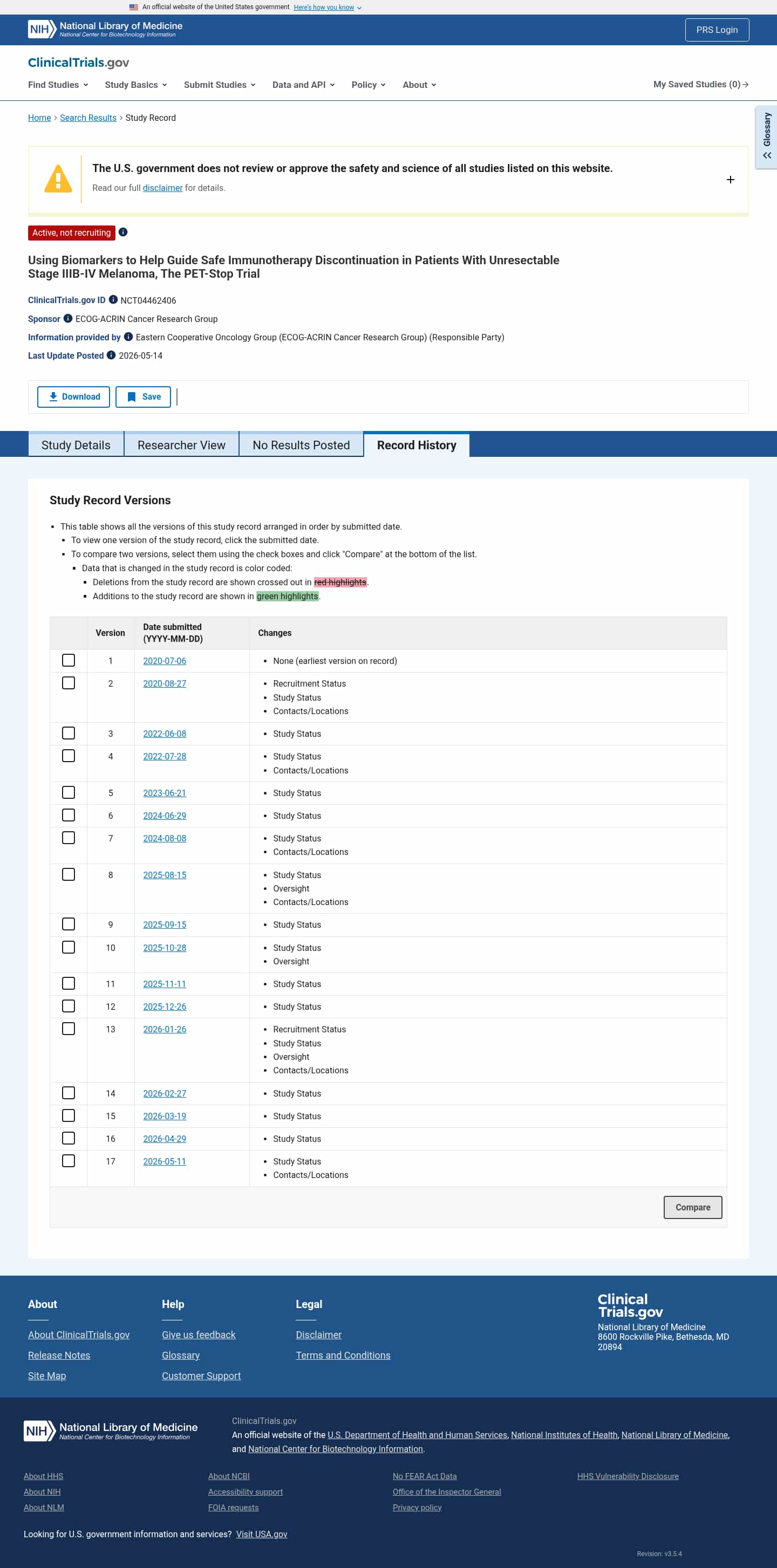Click the info icon next to ClinicalTrials.gov ID
Viewport: 777px width, 1568px height.
click(x=113, y=299)
